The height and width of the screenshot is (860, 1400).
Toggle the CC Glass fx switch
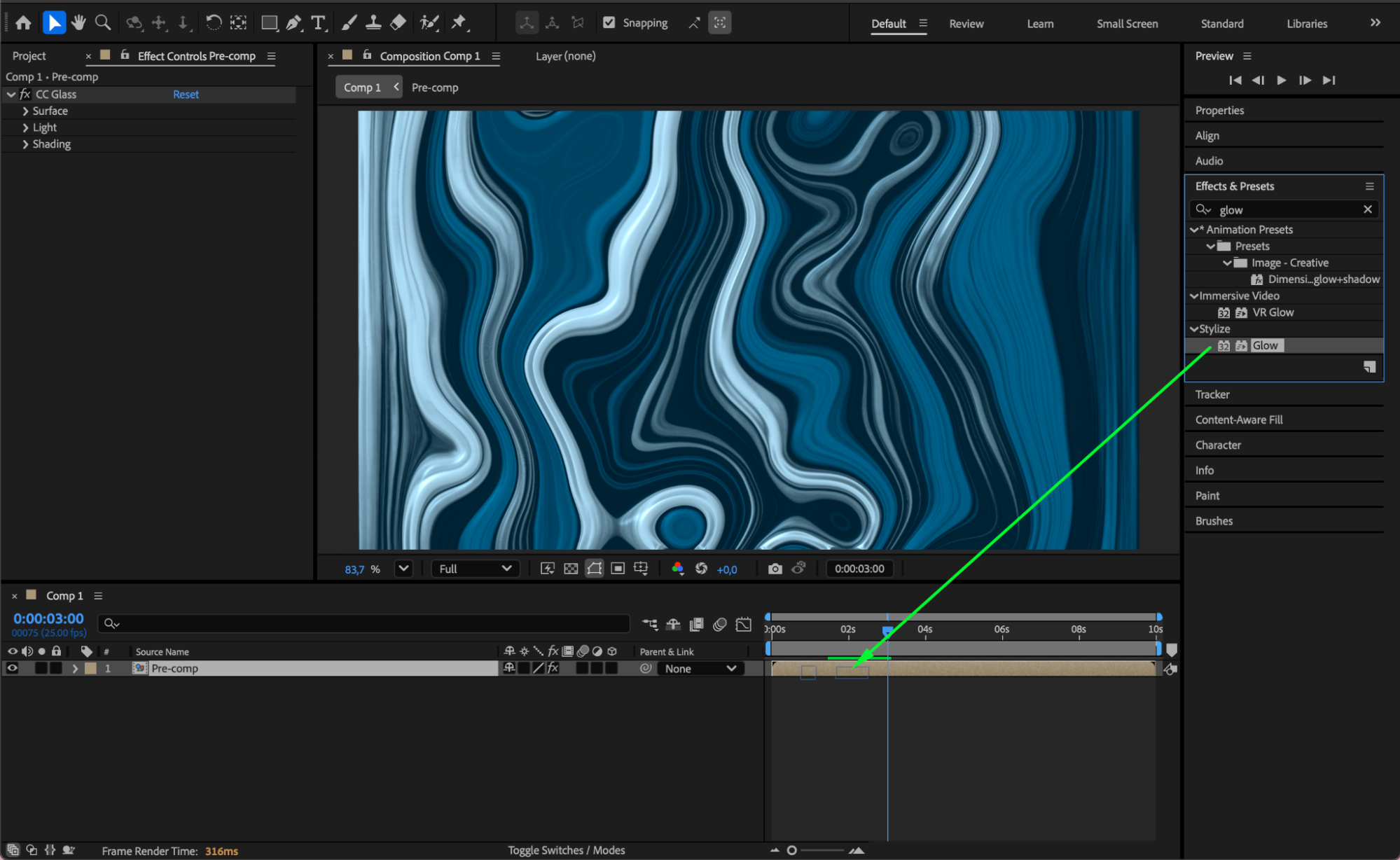[26, 94]
